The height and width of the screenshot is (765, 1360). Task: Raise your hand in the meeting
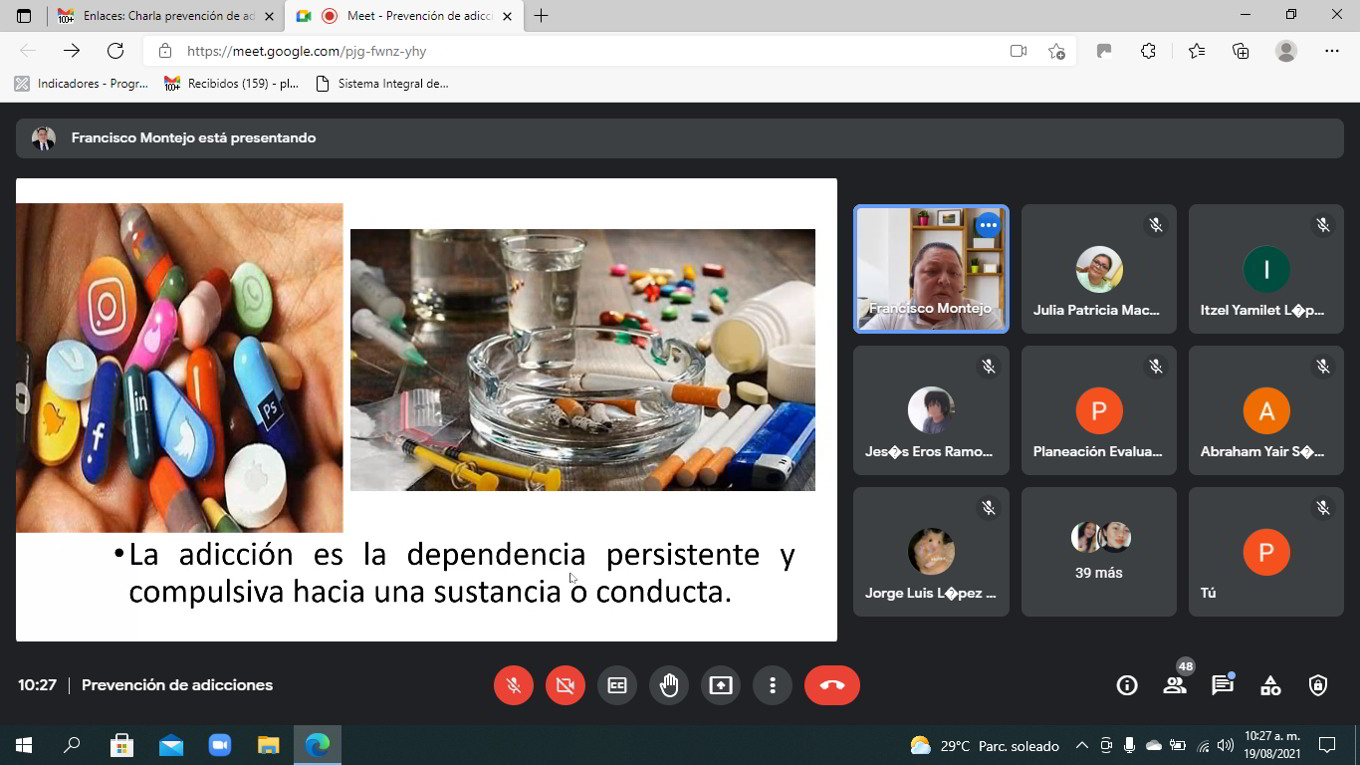669,685
